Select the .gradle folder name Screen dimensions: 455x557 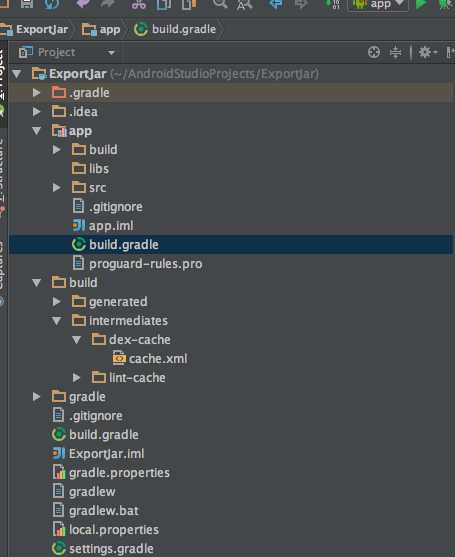(90, 93)
